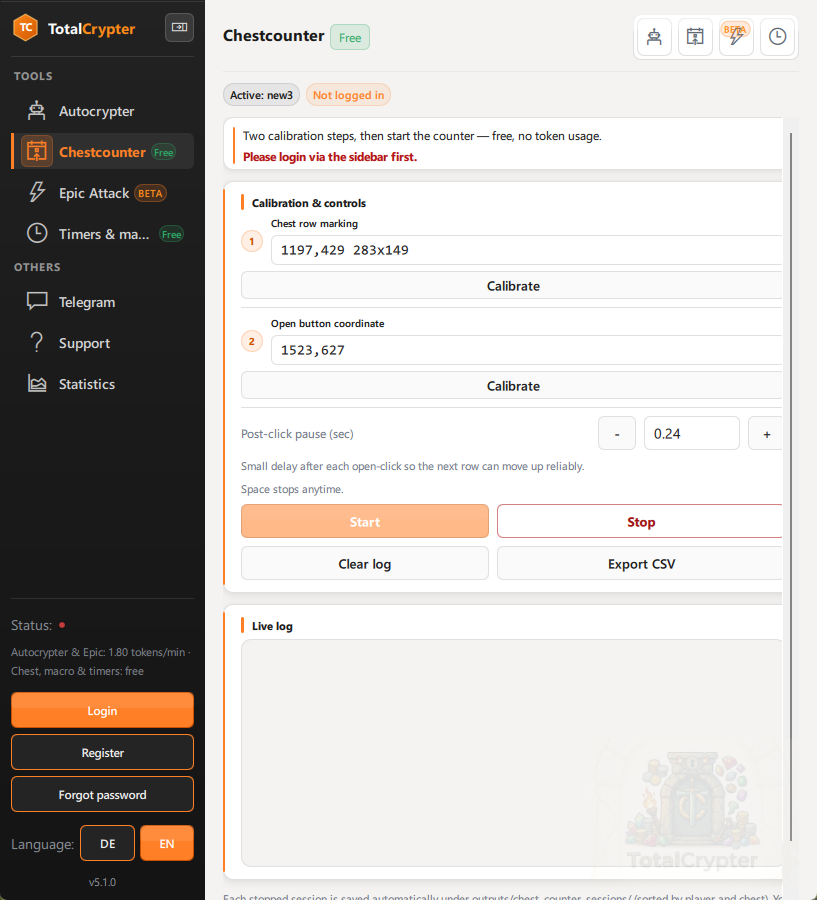Viewport: 817px width, 900px height.
Task: Open the Statistics page
Action: [x=103, y=383]
